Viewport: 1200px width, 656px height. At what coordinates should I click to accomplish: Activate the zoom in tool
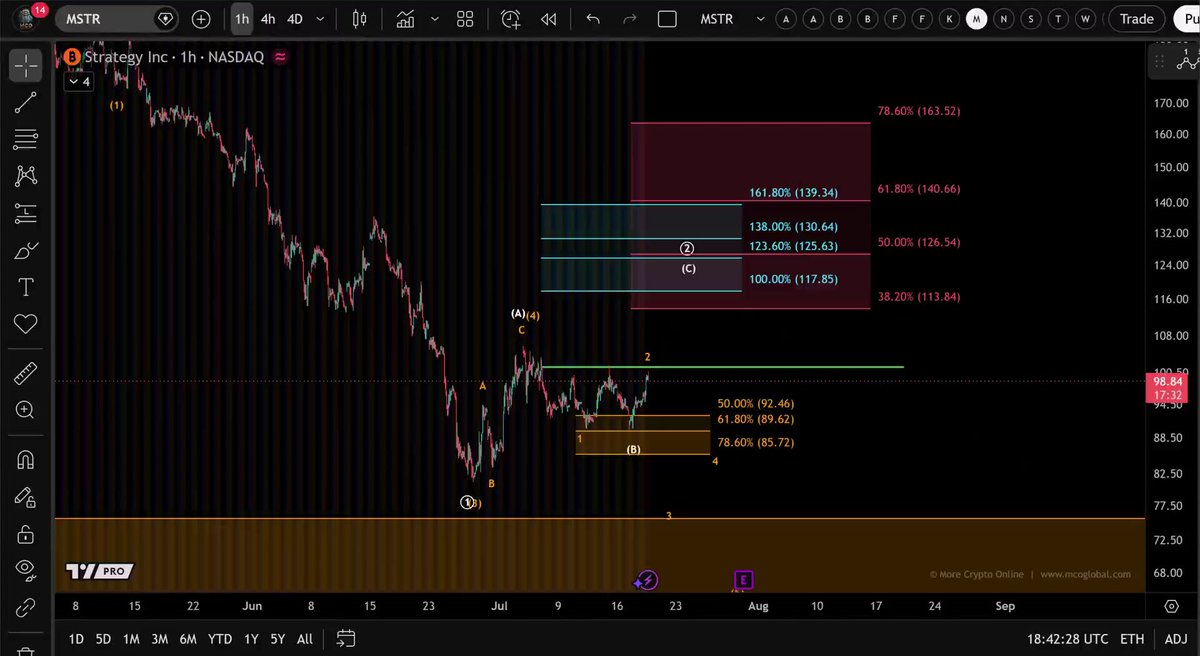[26, 410]
